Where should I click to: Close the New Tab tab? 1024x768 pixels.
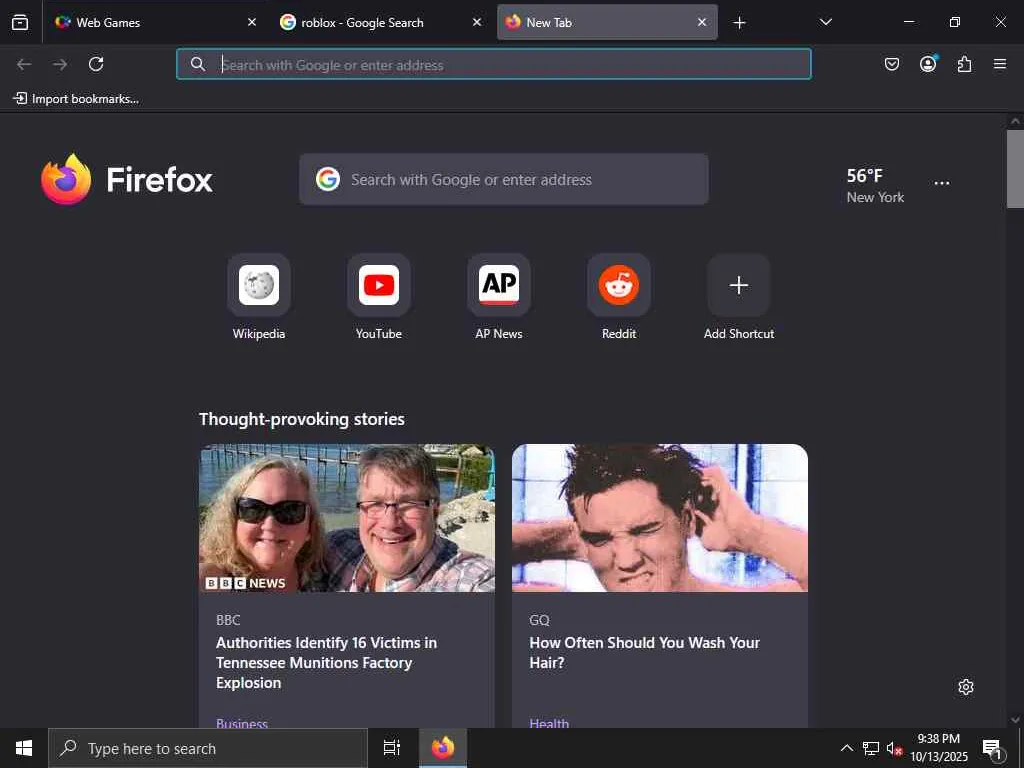point(702,22)
